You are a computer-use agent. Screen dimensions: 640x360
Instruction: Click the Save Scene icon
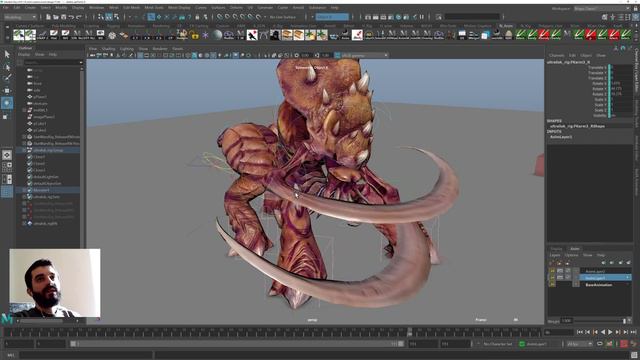pos(63,17)
